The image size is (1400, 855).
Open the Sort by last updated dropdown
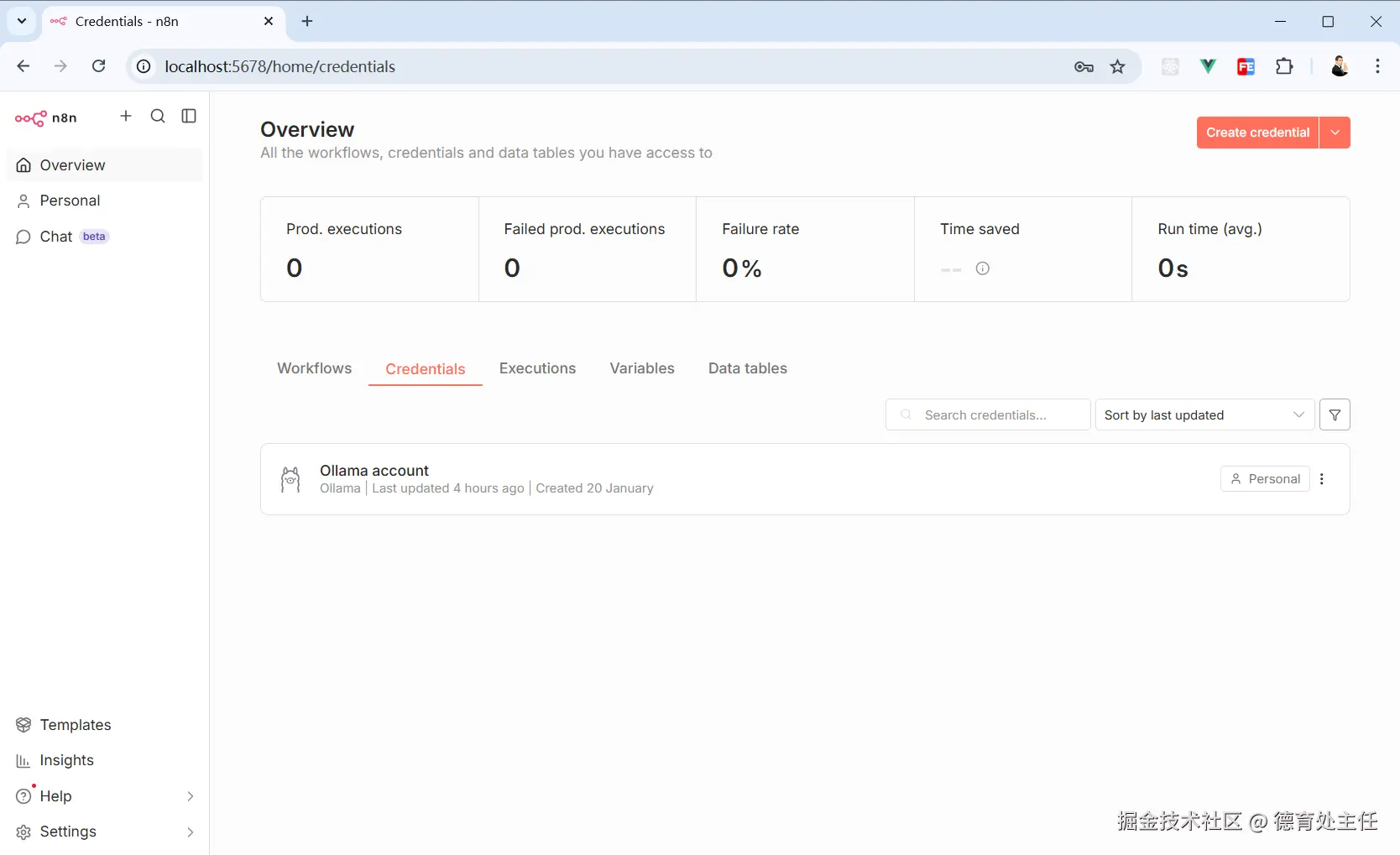click(x=1204, y=414)
